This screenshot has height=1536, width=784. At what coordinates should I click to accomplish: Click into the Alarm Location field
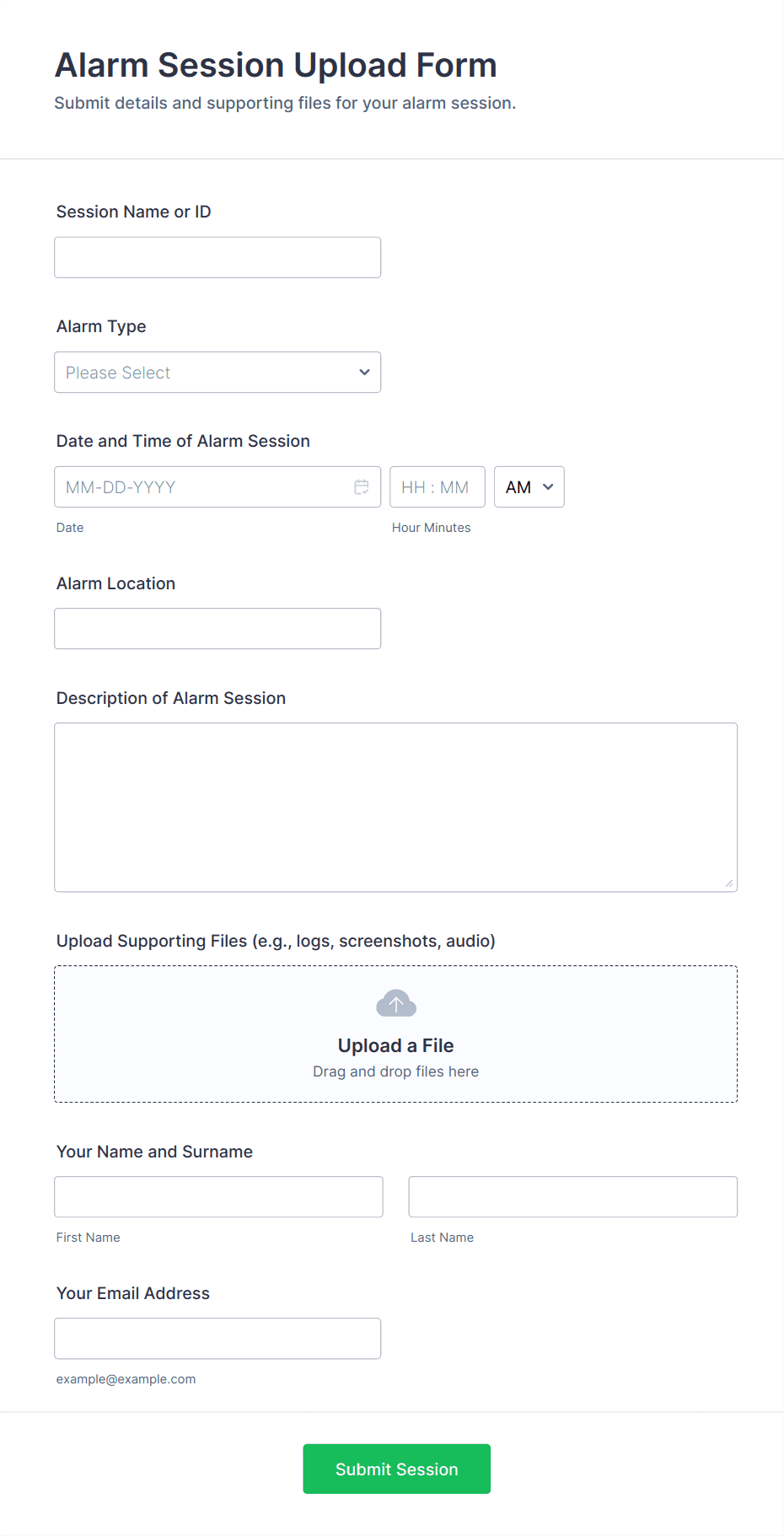click(217, 629)
